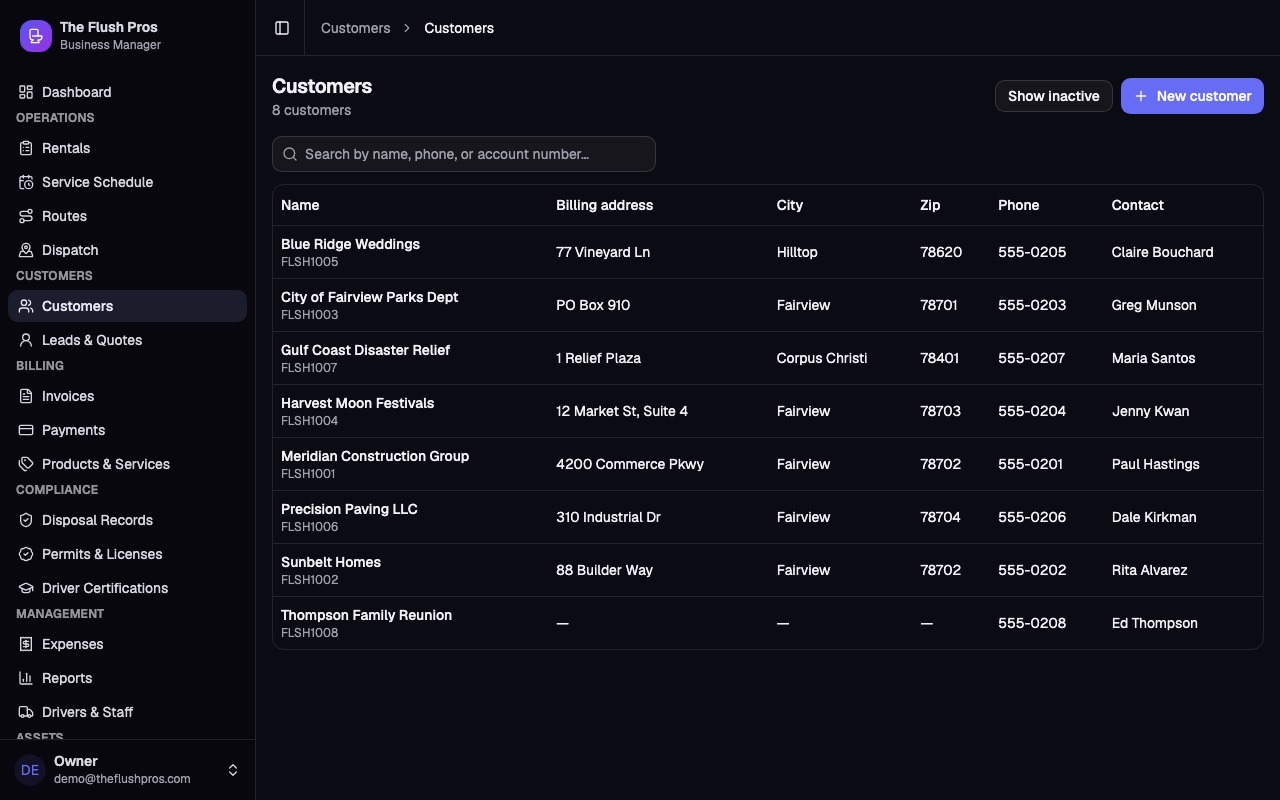Open Harvest Moon Festivals customer
Viewport: 1280px width, 800px height.
pos(357,403)
